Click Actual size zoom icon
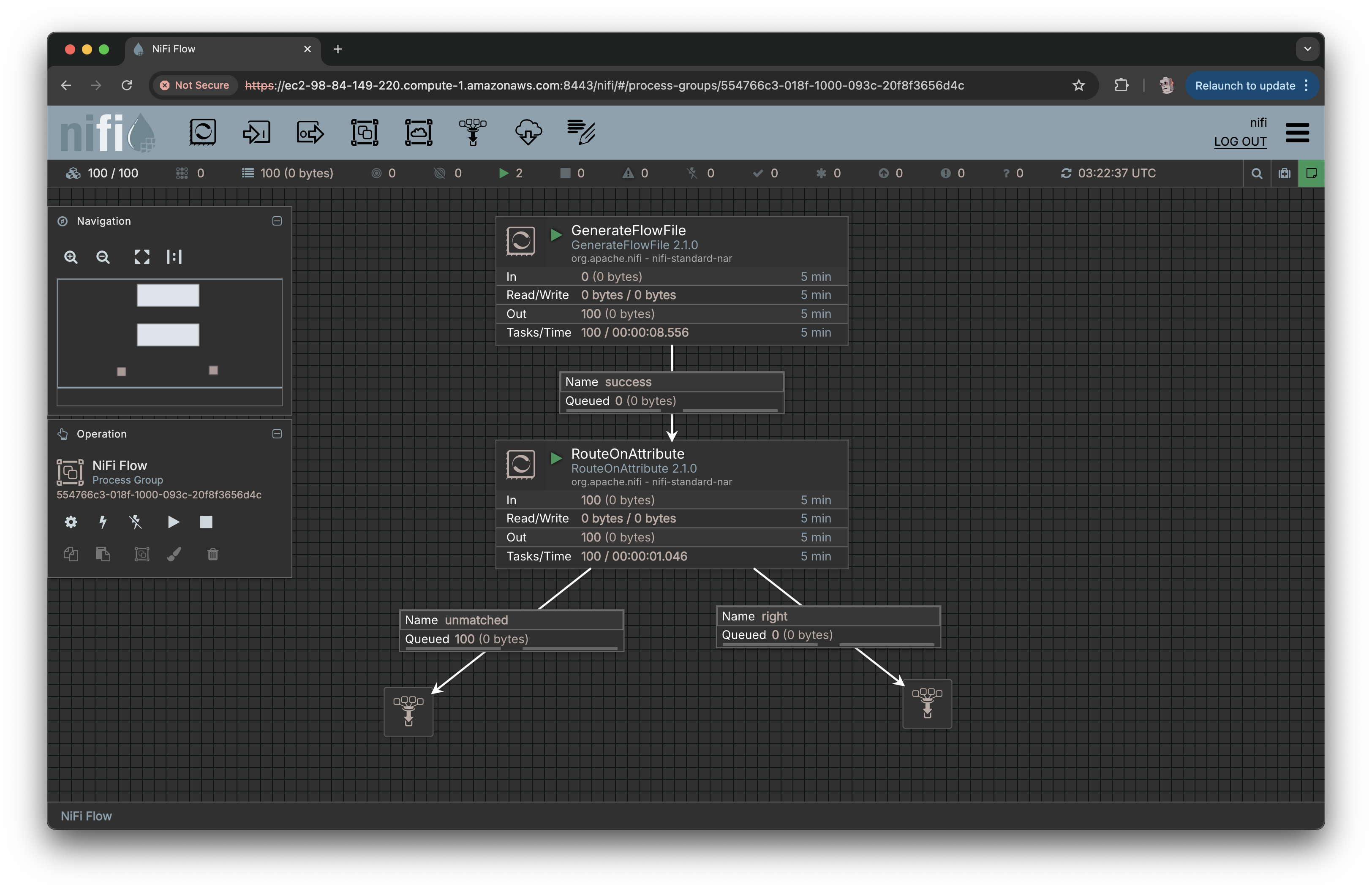The image size is (1372, 892). tap(174, 257)
